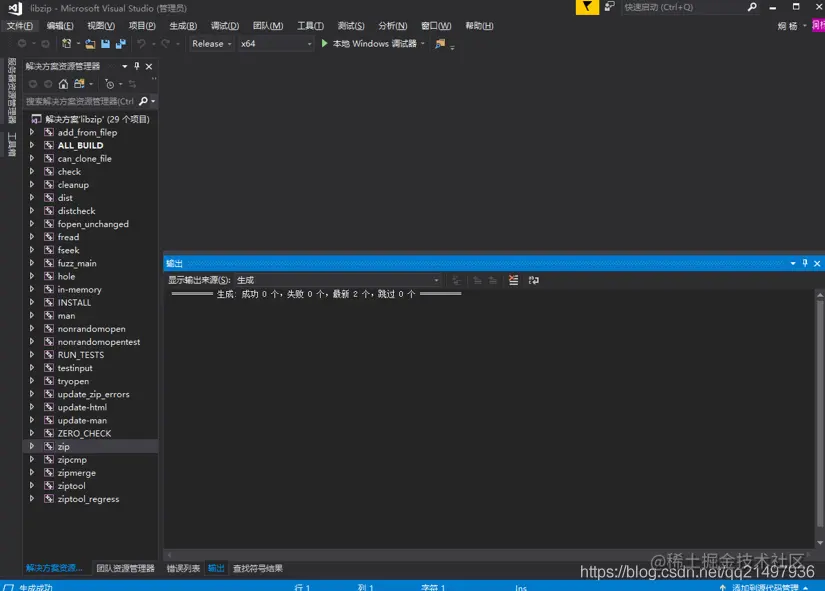The width and height of the screenshot is (825, 591).
Task: Expand the zip project node
Action: point(32,446)
